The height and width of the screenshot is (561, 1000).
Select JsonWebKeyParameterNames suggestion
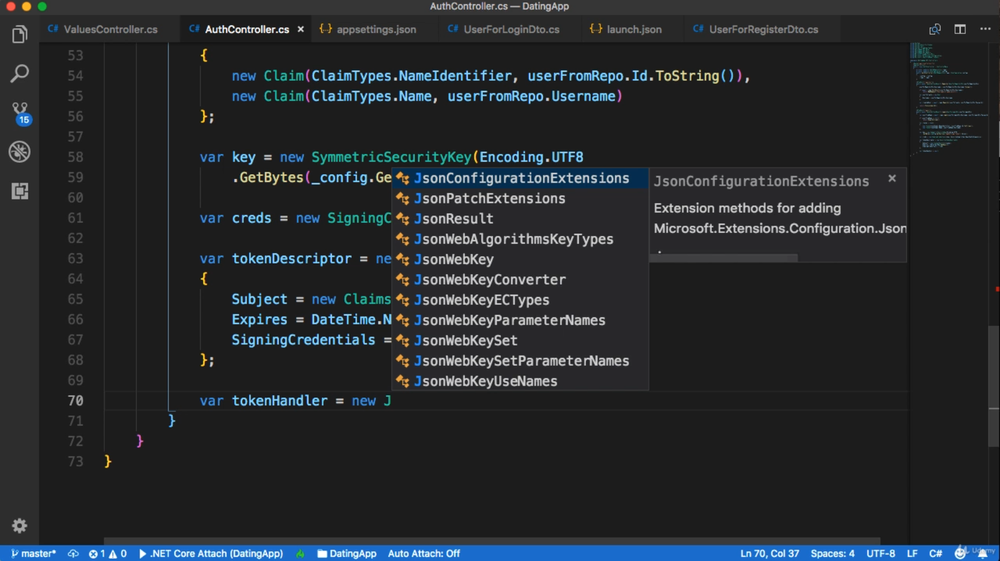[x=520, y=321]
